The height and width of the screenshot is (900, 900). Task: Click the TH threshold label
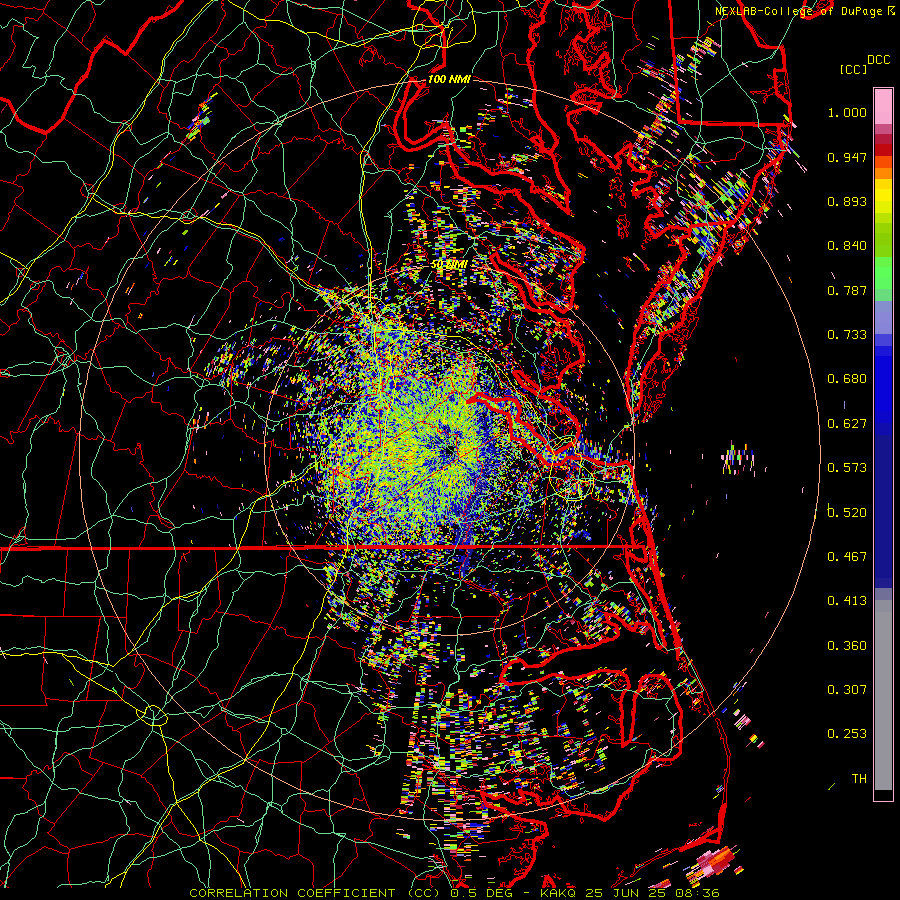tap(859, 778)
